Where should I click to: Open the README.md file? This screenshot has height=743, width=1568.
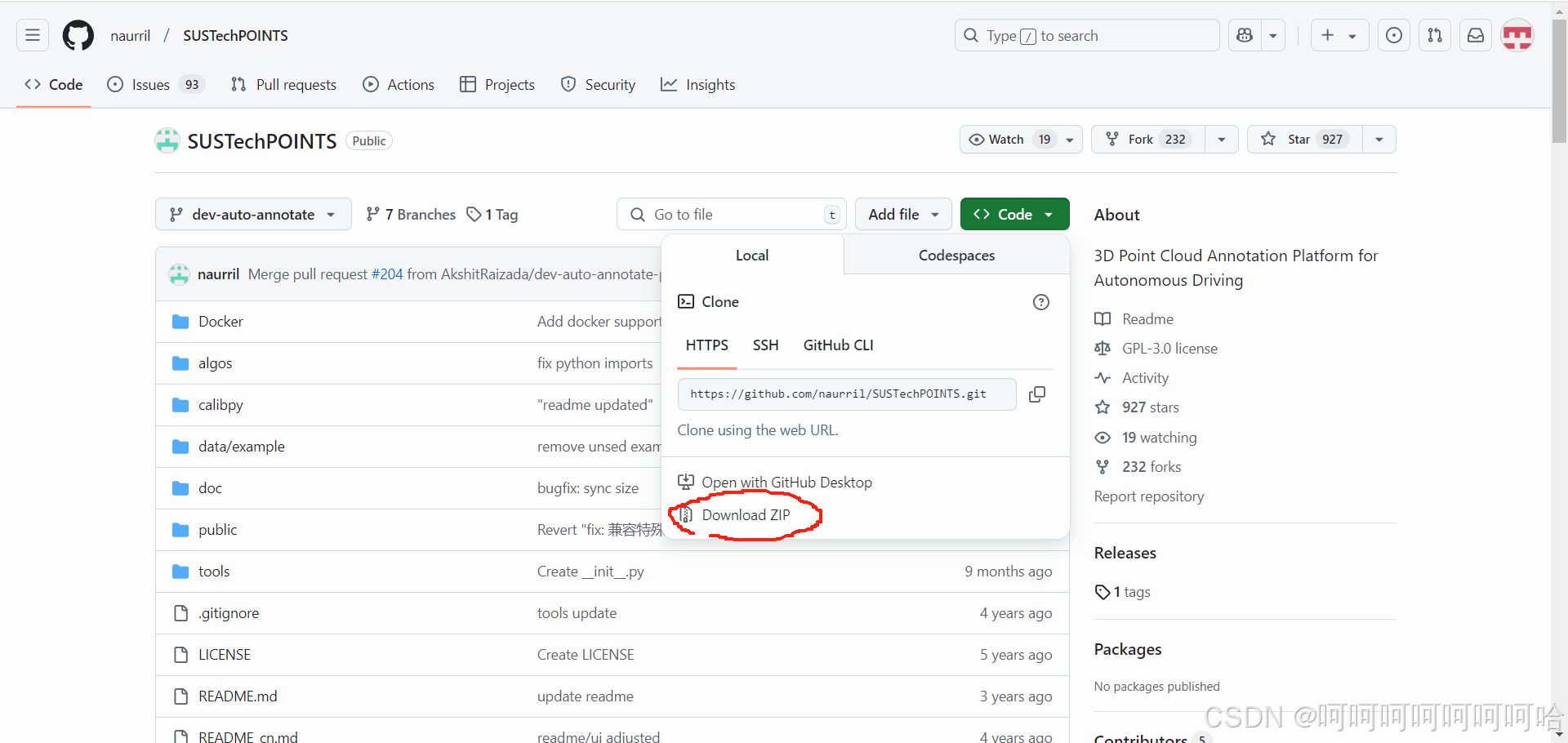pos(238,696)
